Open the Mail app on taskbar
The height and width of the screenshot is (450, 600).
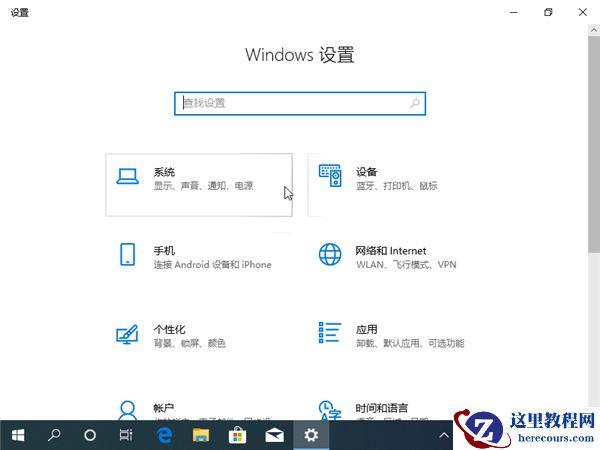(274, 435)
